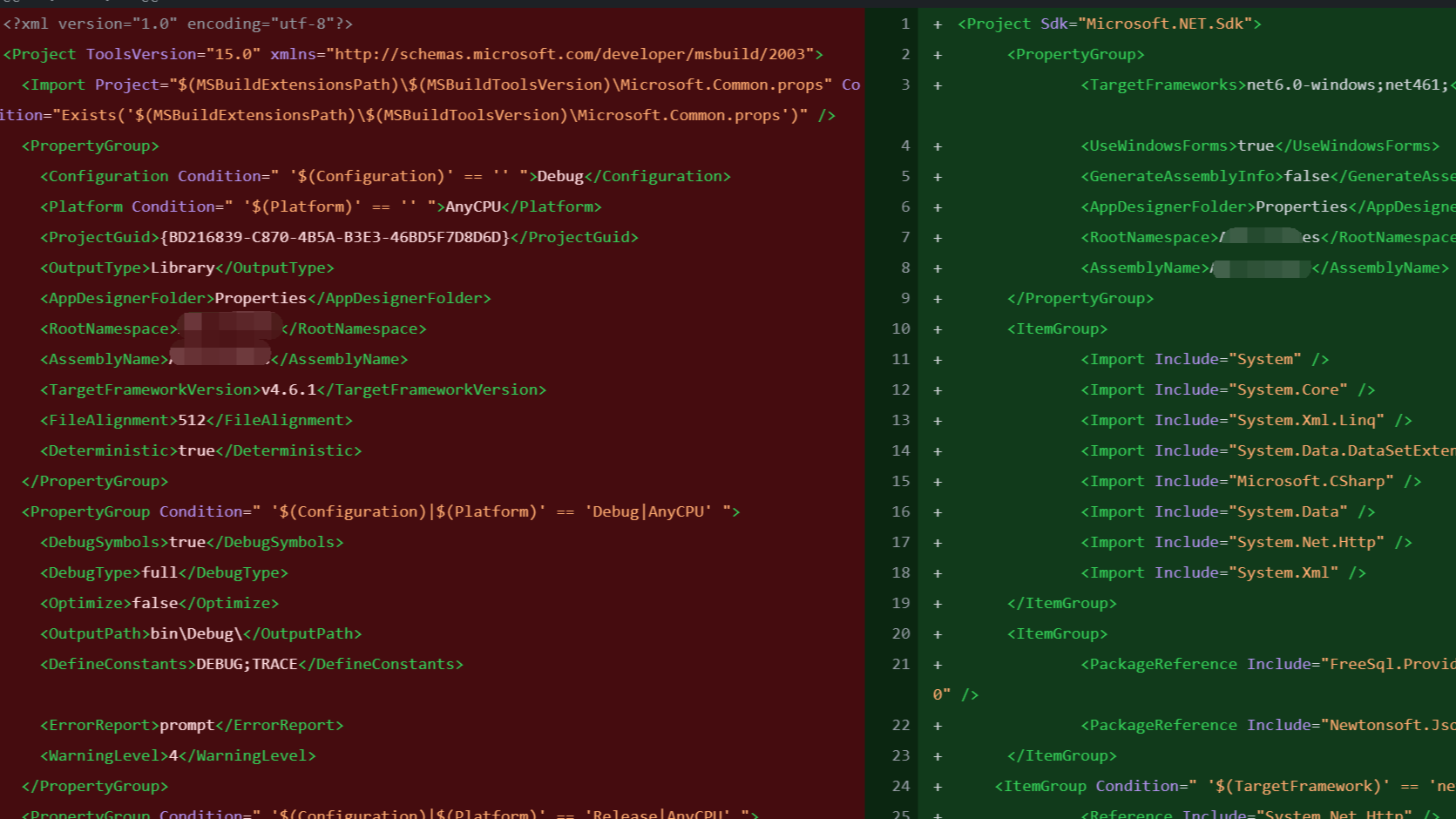
Task: Click the TargetFrameworkVersion v4.6.1 line
Action: pyautogui.click(x=293, y=389)
